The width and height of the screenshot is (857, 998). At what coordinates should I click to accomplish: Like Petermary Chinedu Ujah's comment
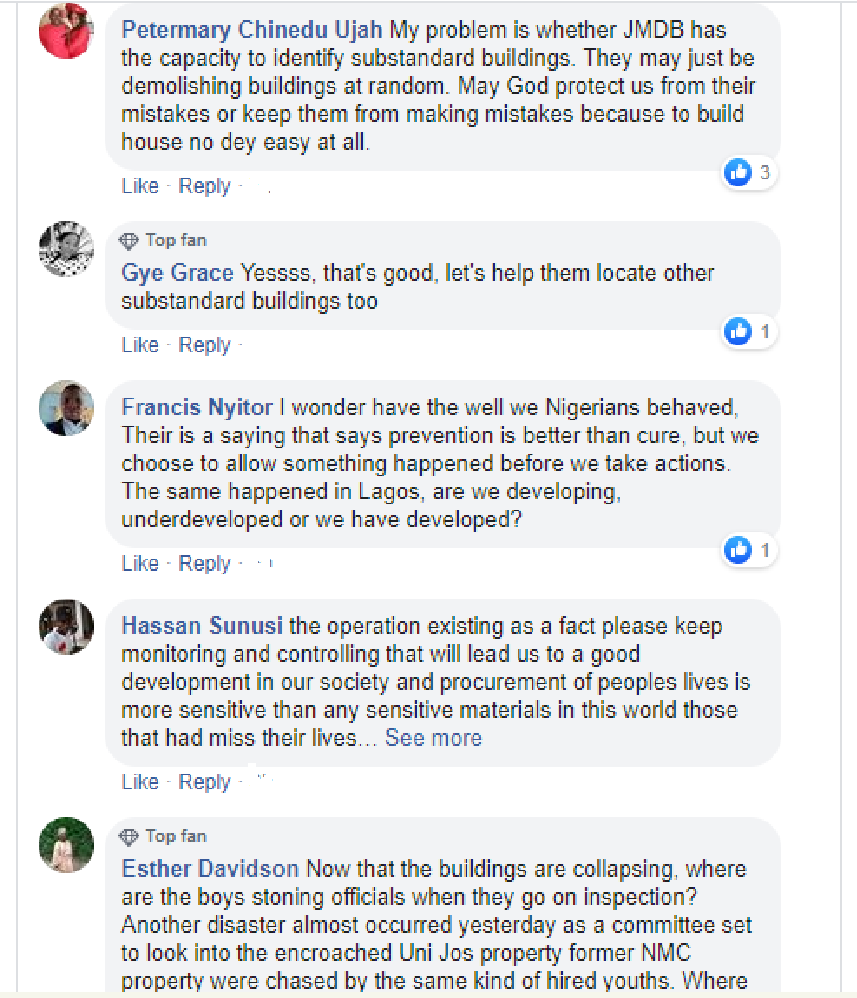pos(140,186)
